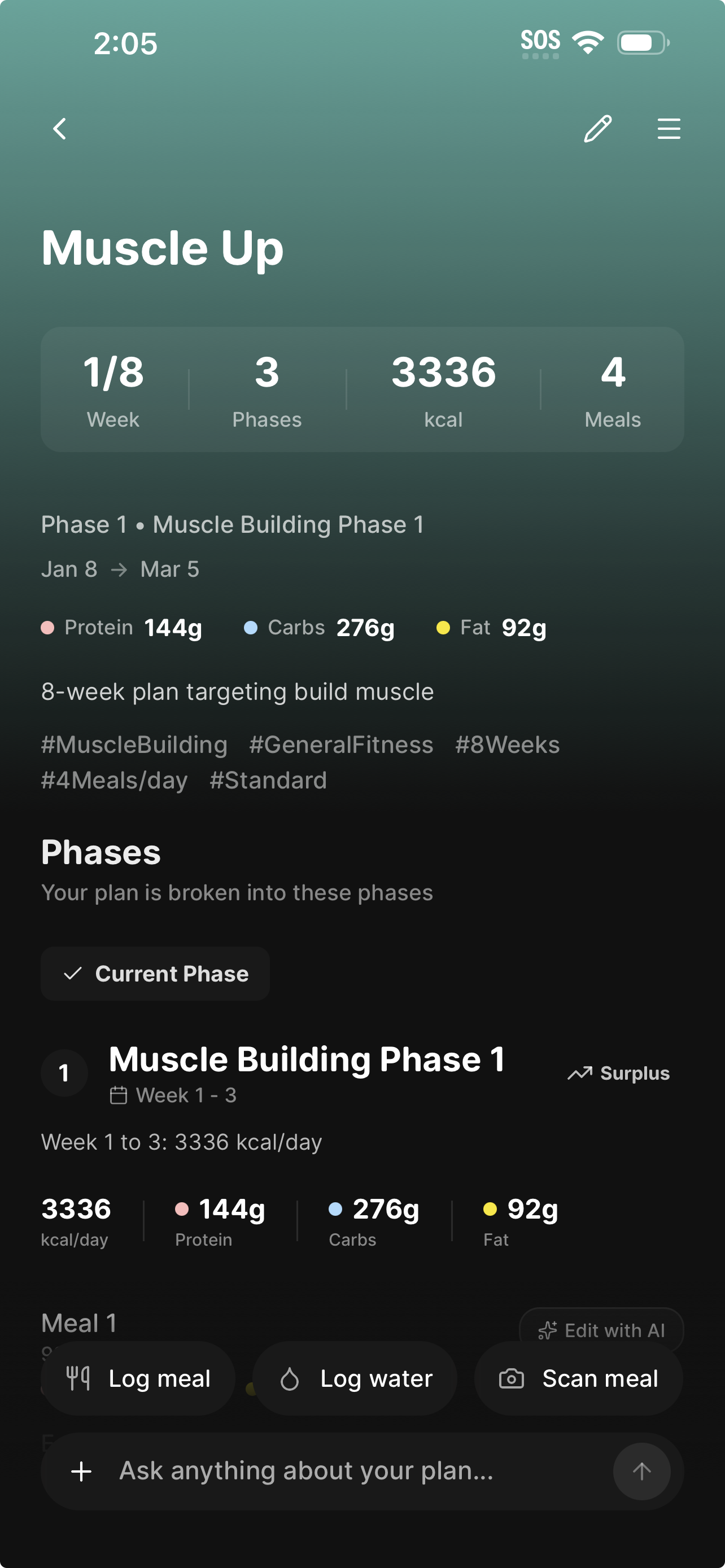Tap the back arrow icon
Image resolution: width=725 pixels, height=1568 pixels.
click(x=60, y=129)
